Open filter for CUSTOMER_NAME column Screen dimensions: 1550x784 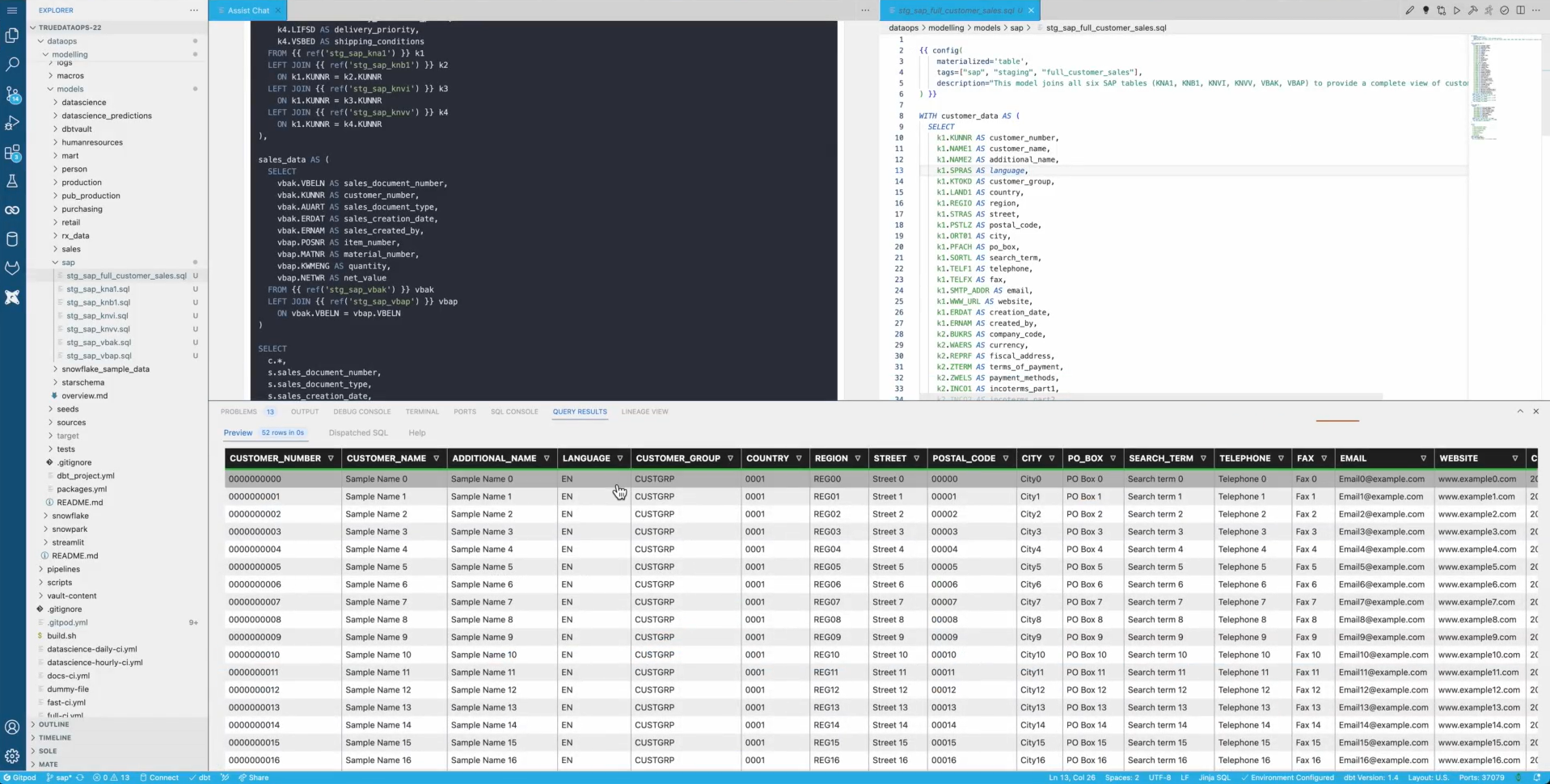tap(437, 458)
